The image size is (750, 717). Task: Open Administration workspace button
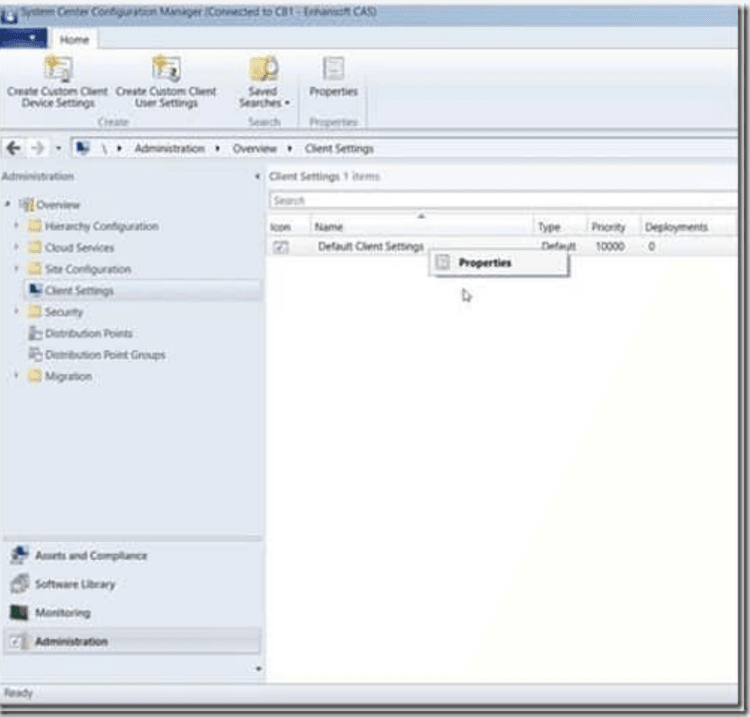point(132,641)
